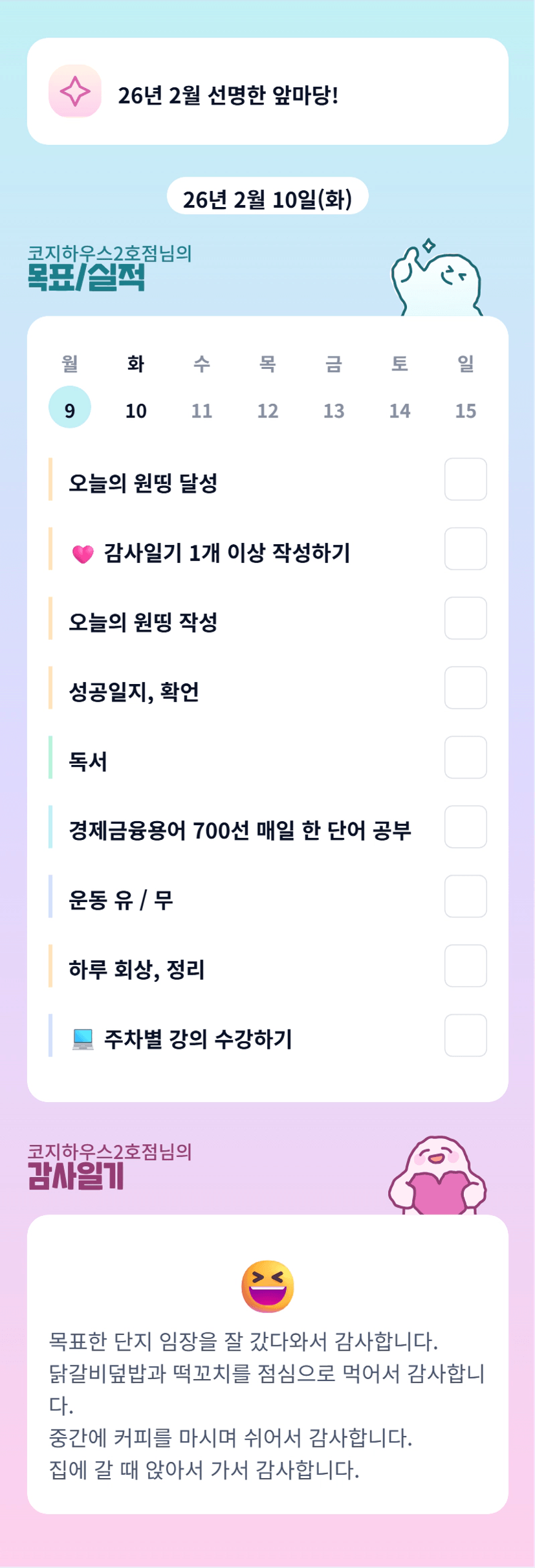Viewport: 535px width, 1568px height.
Task: Click the pink heart emoji icon
Action: pyautogui.click(x=83, y=554)
